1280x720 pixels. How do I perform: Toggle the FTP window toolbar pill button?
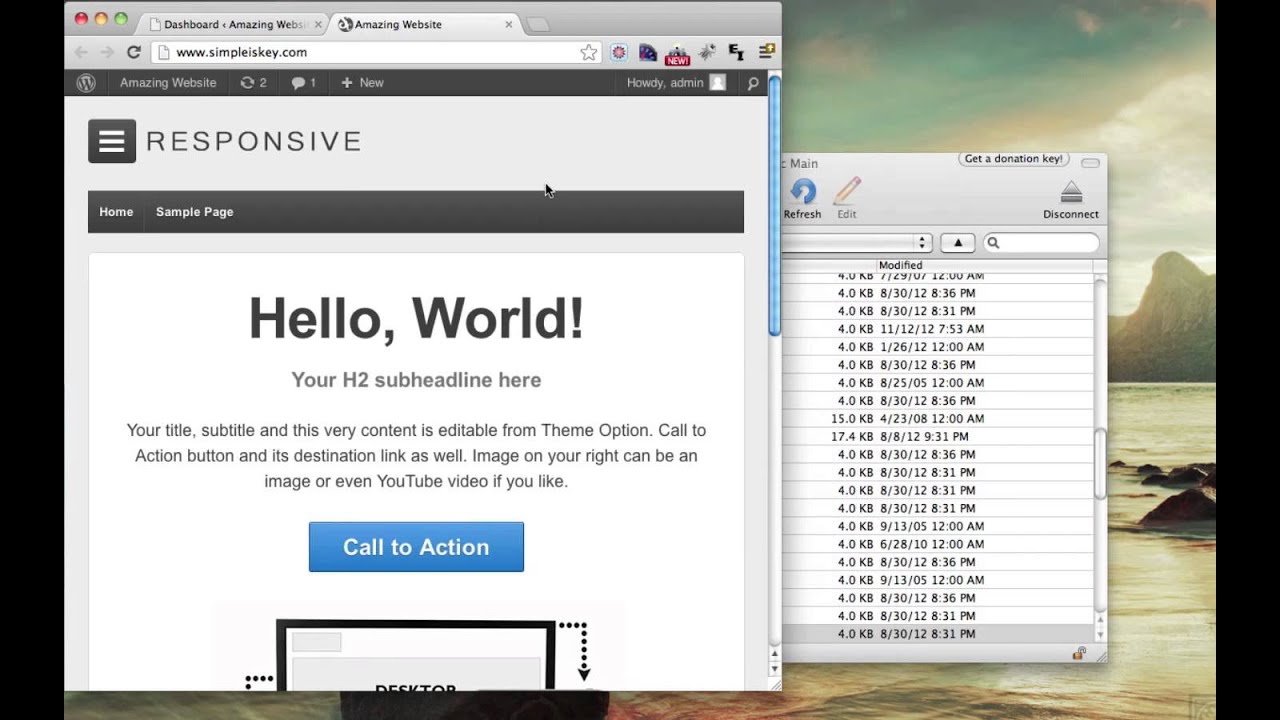(x=1090, y=163)
